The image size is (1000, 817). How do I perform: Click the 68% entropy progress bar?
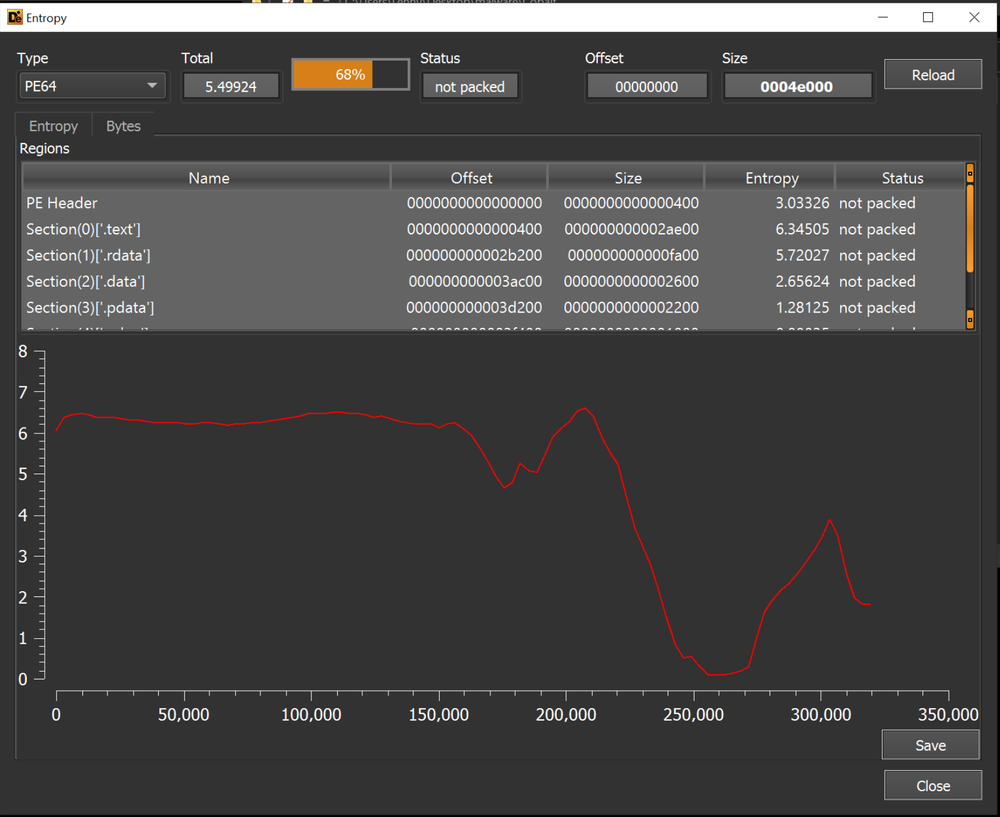point(350,74)
